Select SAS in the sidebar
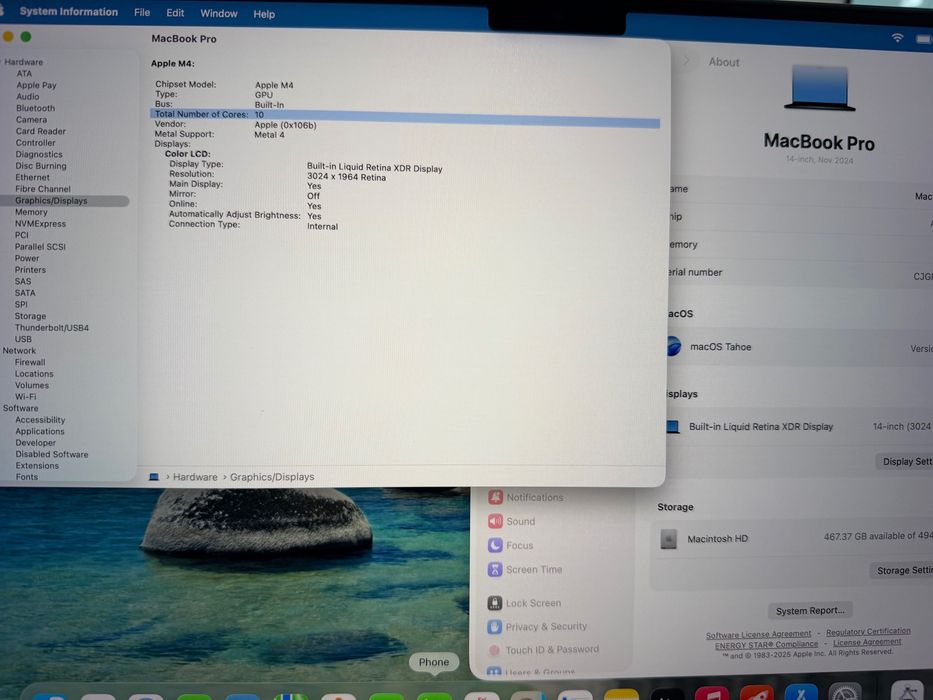933x700 pixels. click(x=23, y=282)
